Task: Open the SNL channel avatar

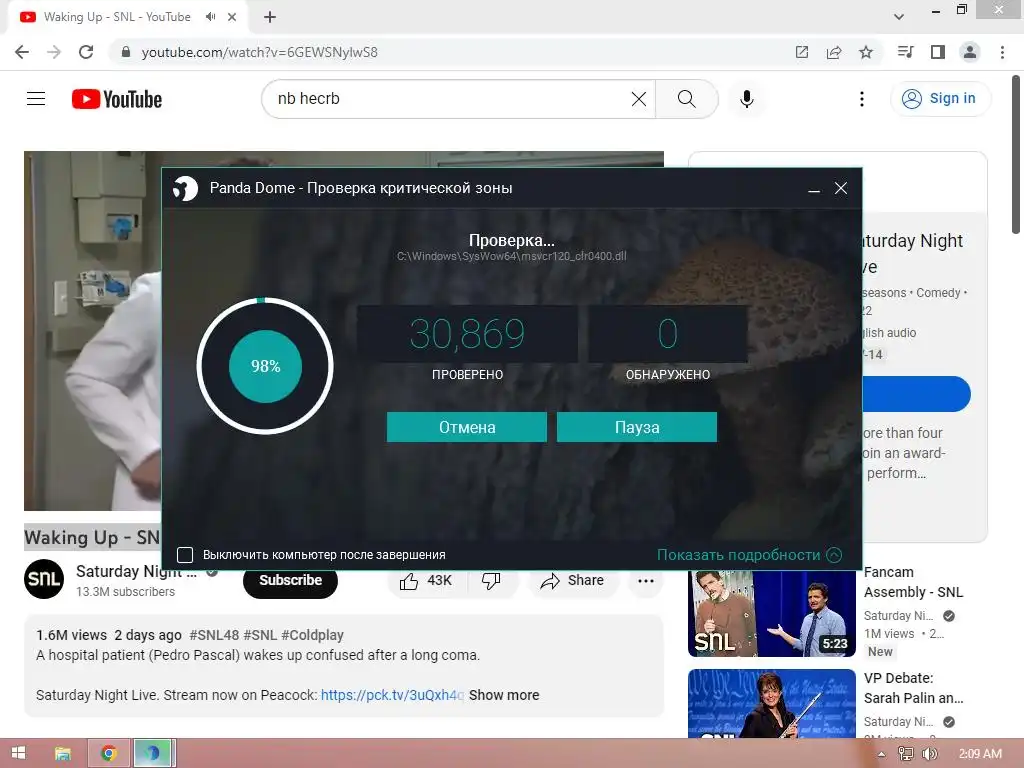Action: tap(44, 579)
